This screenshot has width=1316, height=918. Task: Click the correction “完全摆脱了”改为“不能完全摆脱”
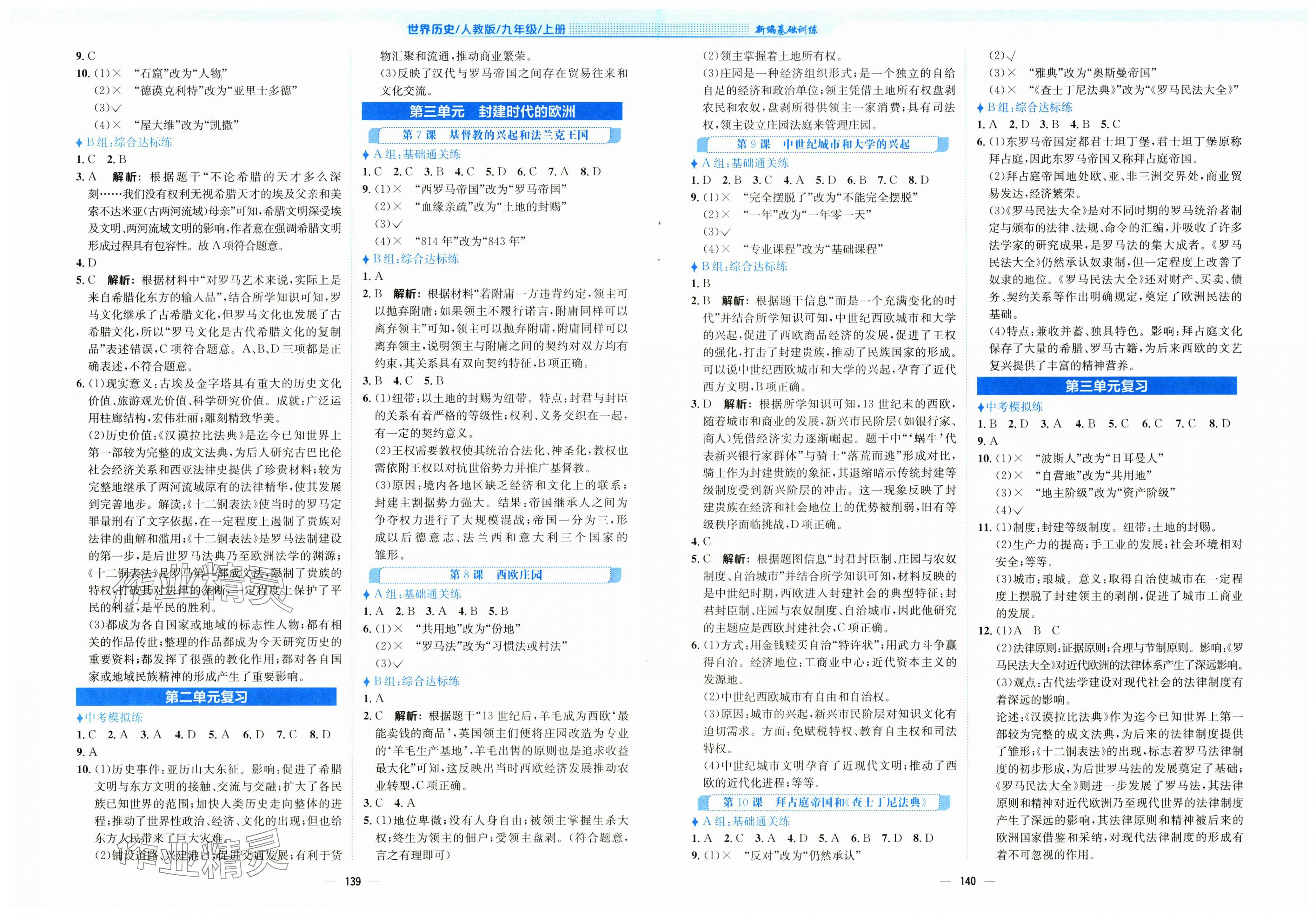(x=831, y=197)
